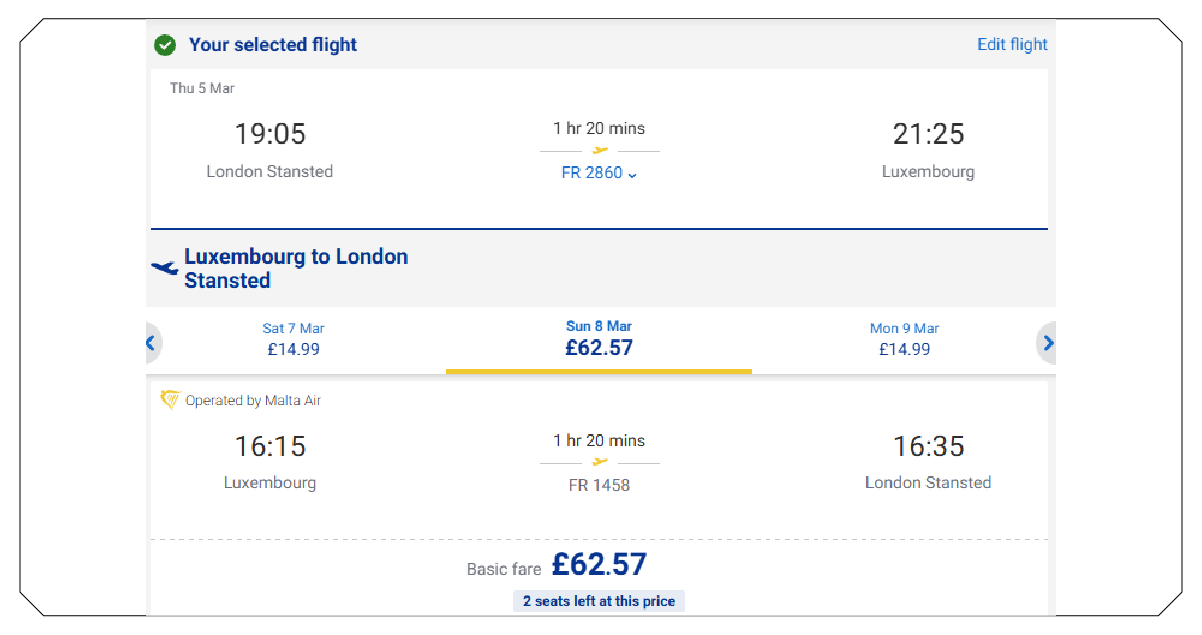Screen dimensions: 1202x635
Task: Click the FR 2860 flight number label
Action: (x=592, y=172)
